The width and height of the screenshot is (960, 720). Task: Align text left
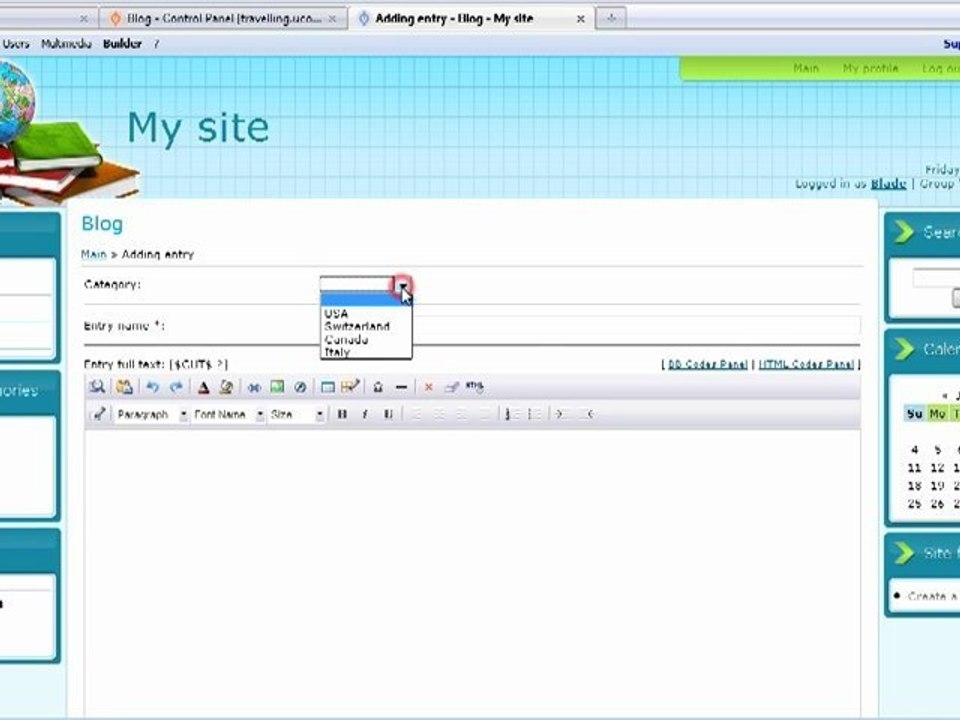pyautogui.click(x=416, y=414)
